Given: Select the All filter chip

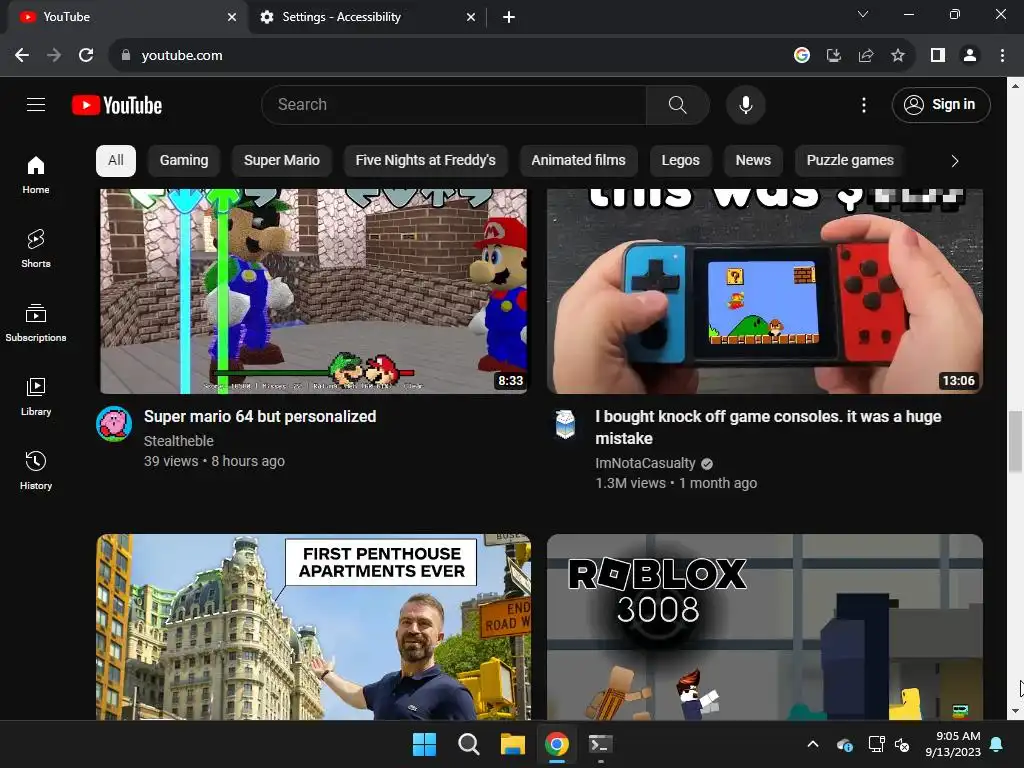Looking at the screenshot, I should coord(116,161).
